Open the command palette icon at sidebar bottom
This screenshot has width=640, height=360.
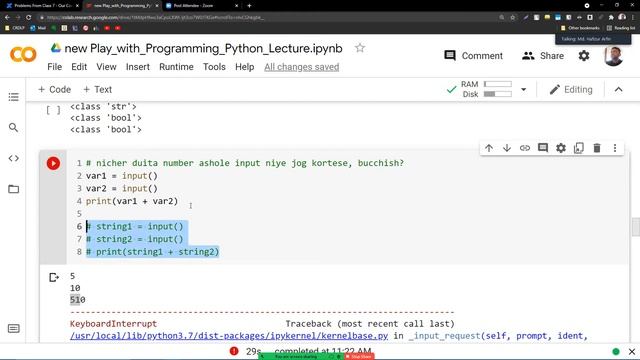pyautogui.click(x=13, y=329)
